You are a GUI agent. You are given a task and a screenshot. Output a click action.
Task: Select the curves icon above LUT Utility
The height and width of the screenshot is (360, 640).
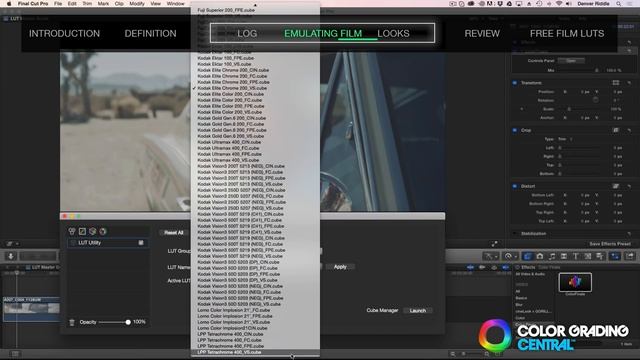(x=82, y=231)
